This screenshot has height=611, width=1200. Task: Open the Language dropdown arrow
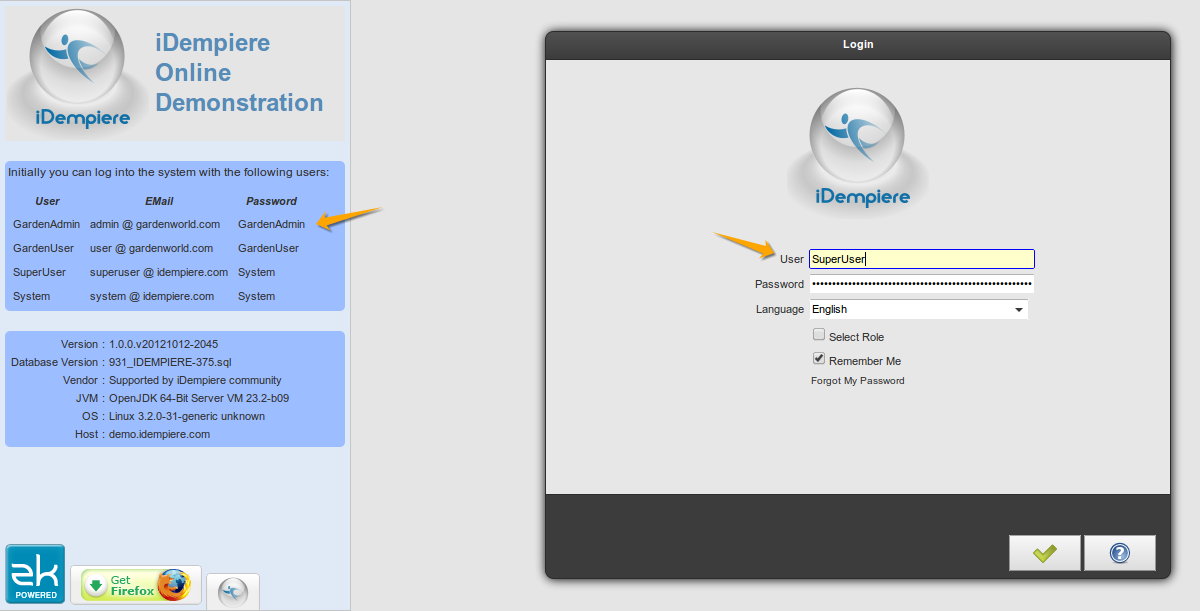1018,310
